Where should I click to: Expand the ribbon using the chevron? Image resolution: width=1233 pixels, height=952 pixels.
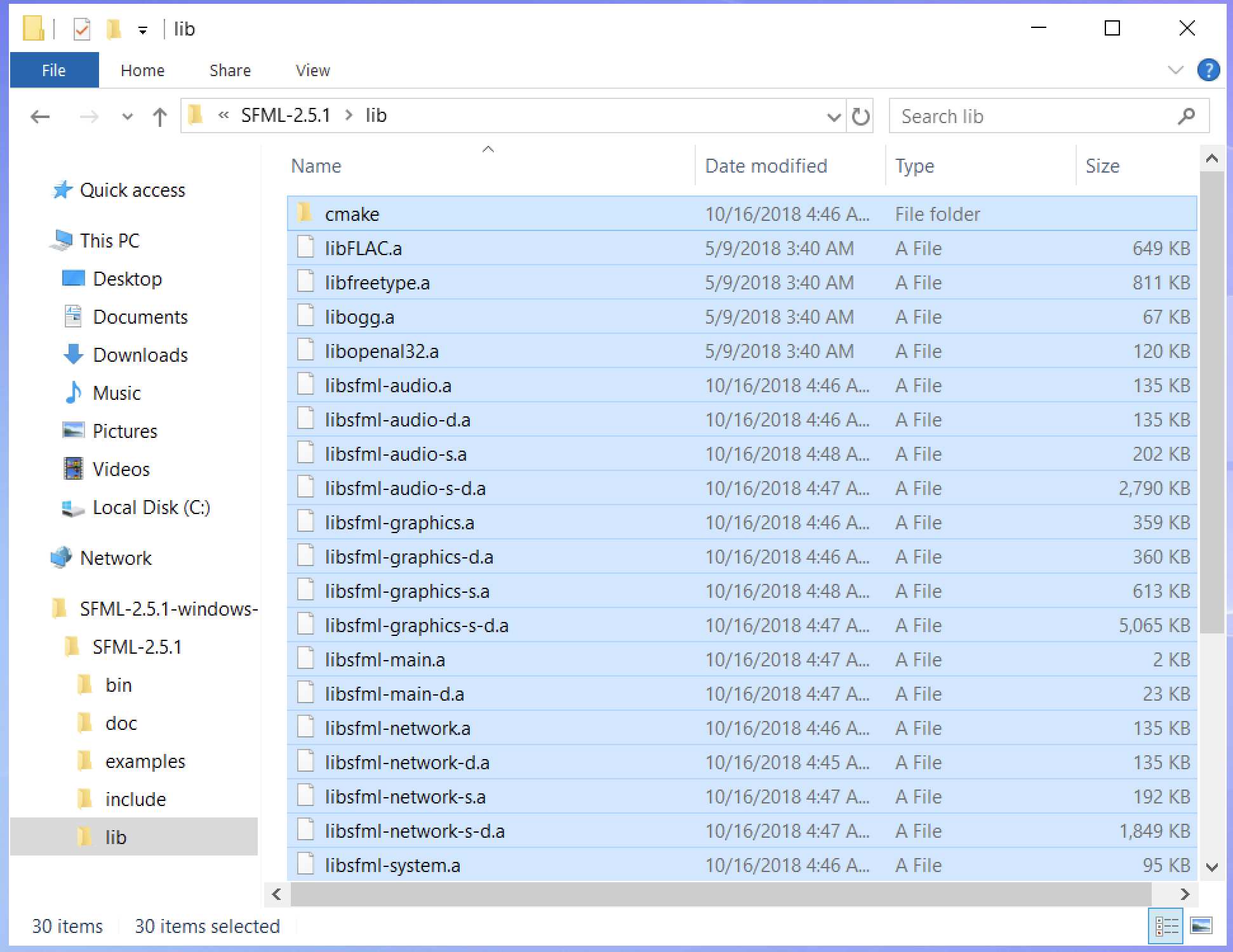[1176, 70]
